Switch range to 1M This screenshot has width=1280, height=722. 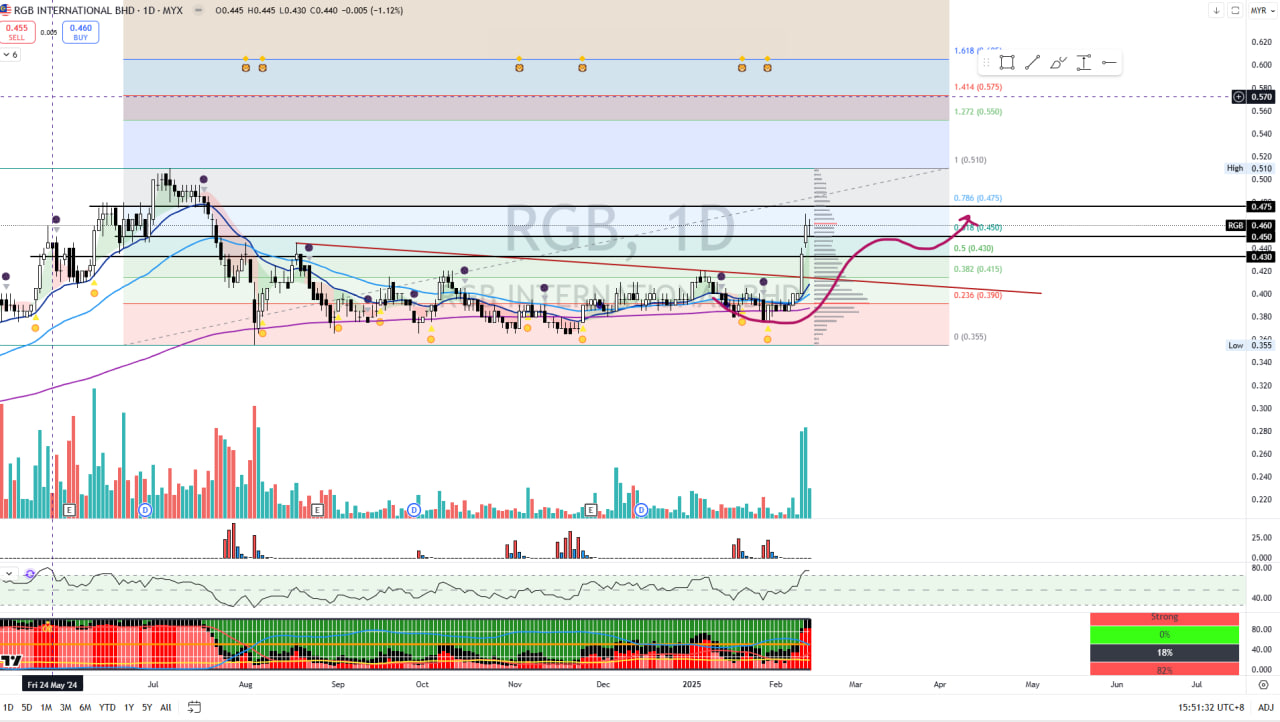[46, 707]
